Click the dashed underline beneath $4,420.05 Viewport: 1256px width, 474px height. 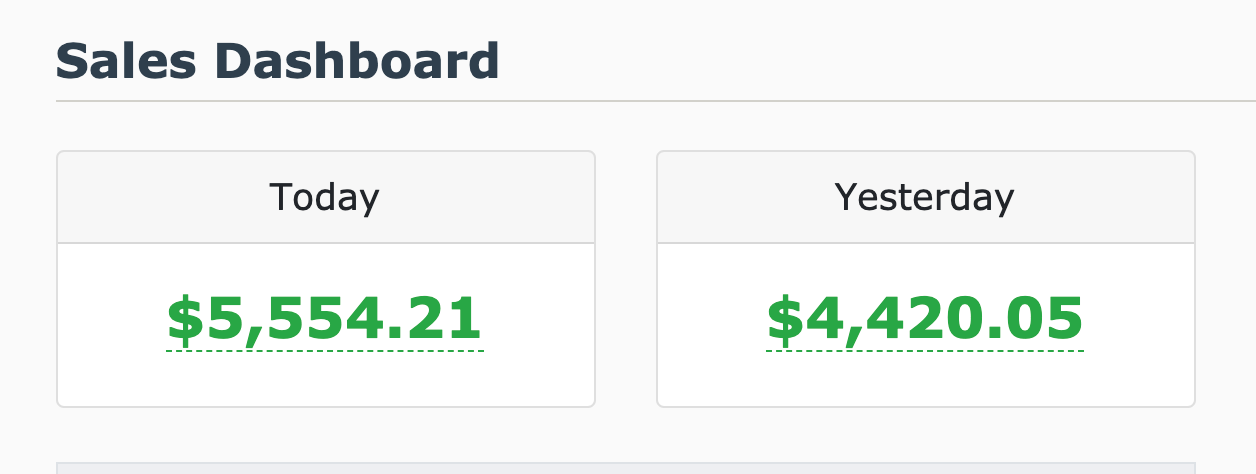[x=925, y=351]
